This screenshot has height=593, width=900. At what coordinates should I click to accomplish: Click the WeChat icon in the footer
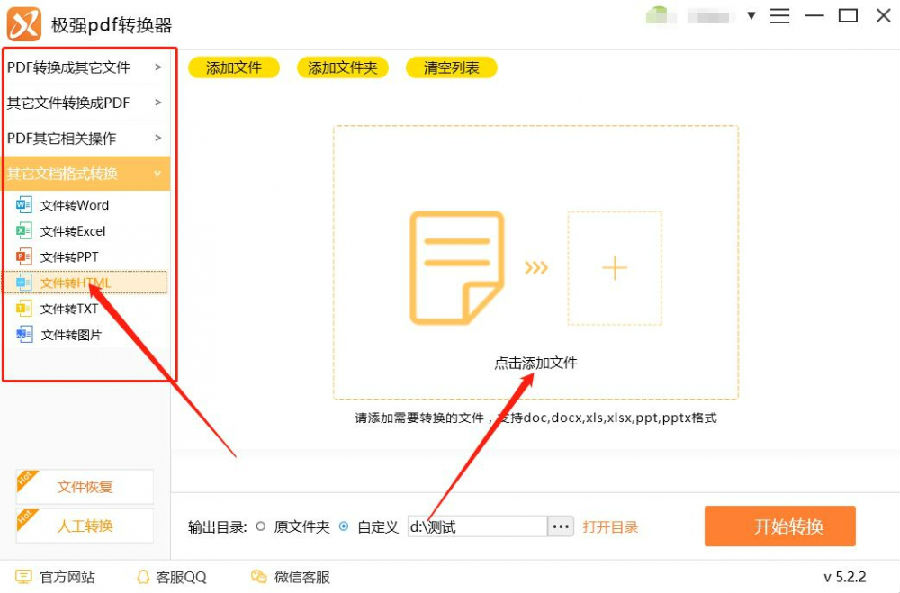pyautogui.click(x=259, y=577)
